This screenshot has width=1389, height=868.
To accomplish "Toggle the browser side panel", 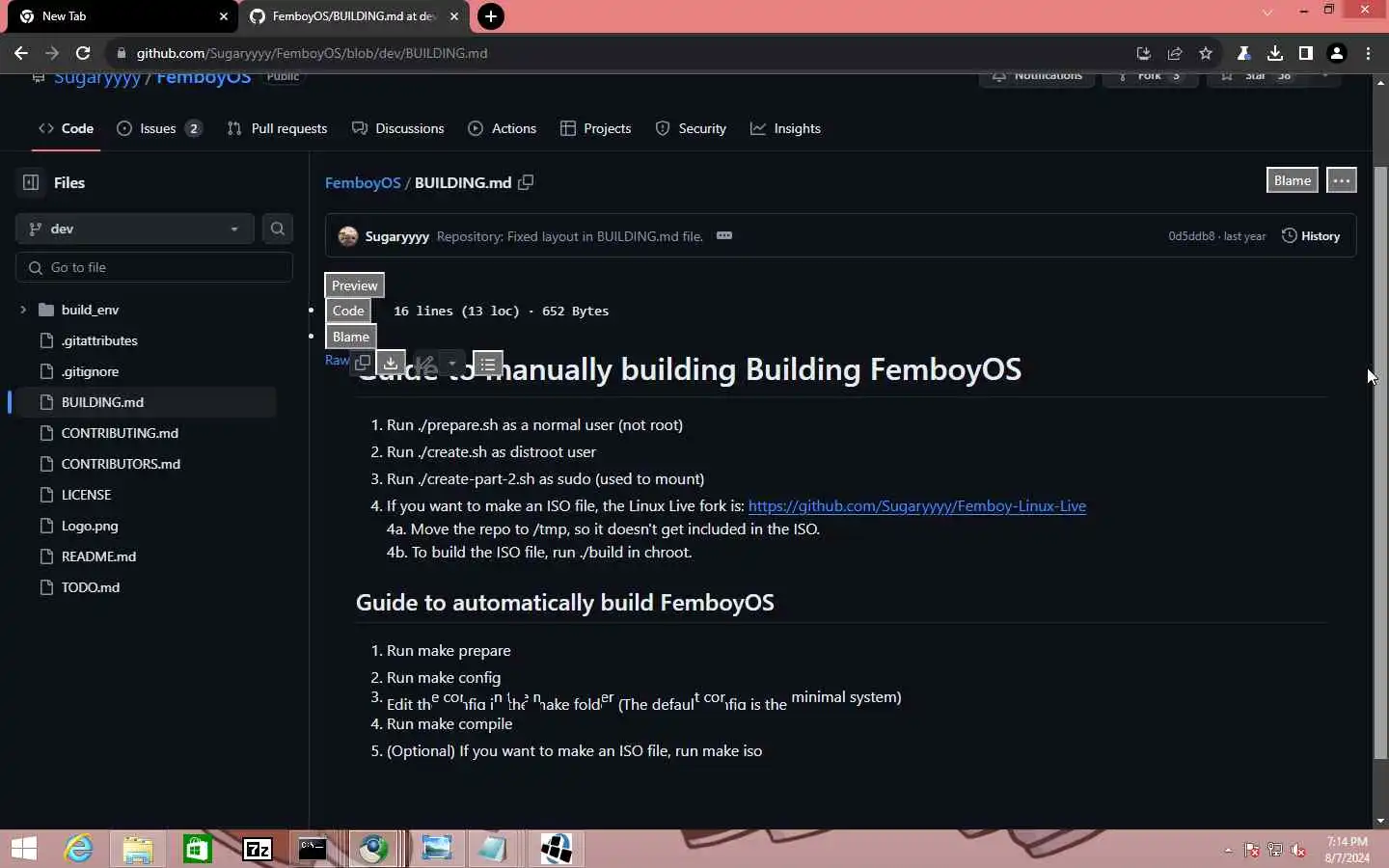I will point(1306,53).
